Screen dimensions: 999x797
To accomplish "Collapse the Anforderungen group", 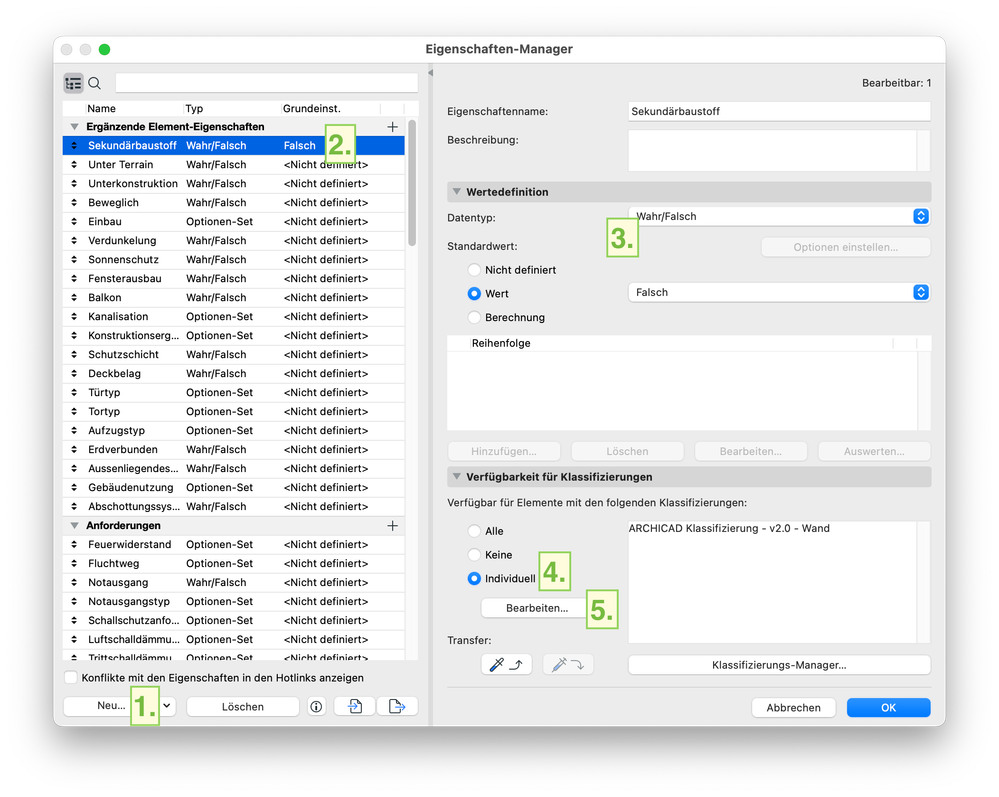I will 75,526.
